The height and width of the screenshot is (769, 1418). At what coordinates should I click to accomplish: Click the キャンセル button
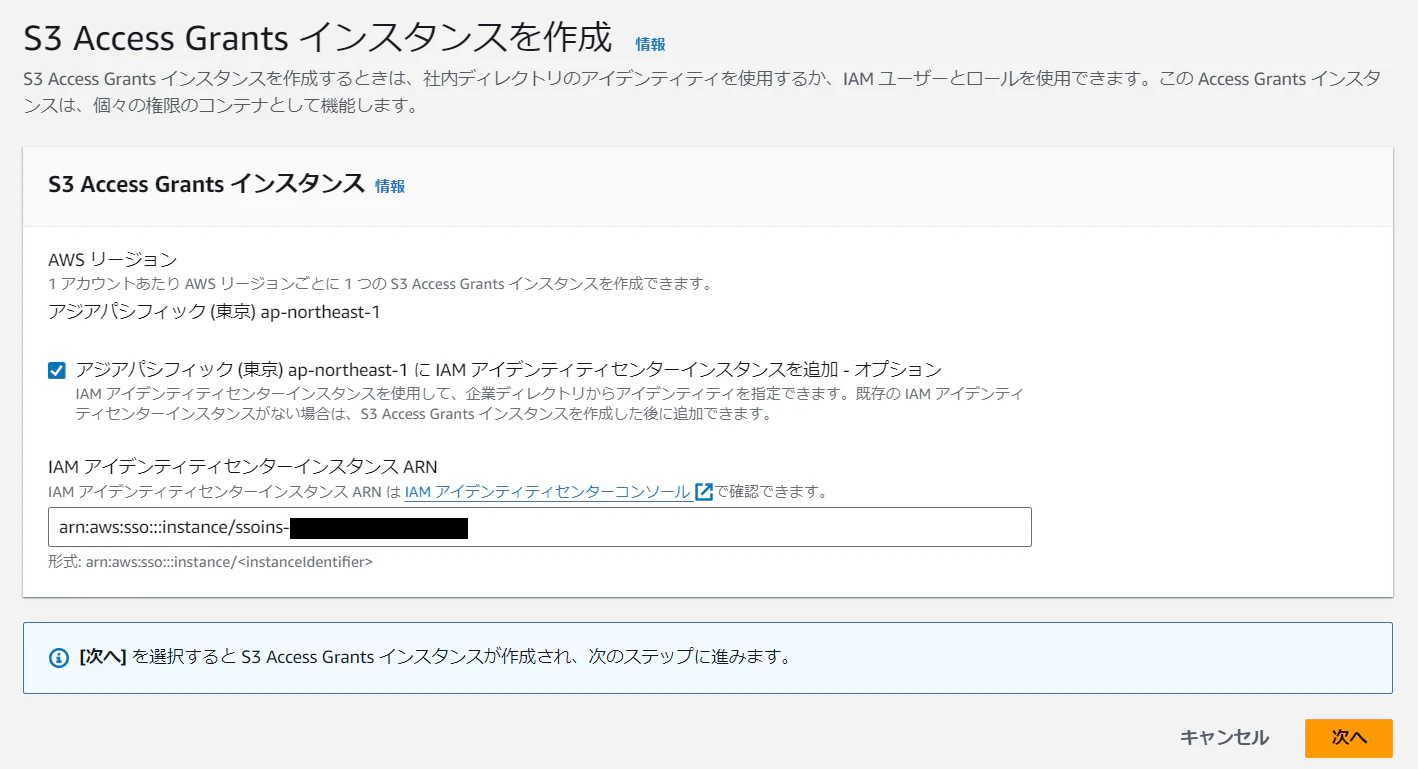click(1224, 738)
